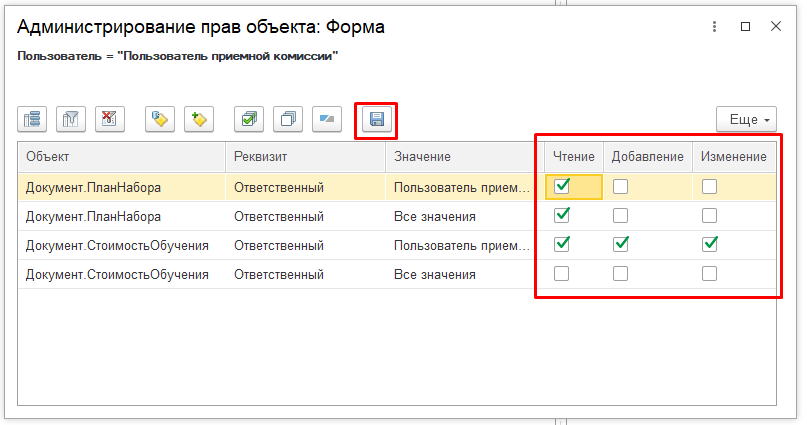The width and height of the screenshot is (807, 425).
Task: Click the clear filter red X icon
Action: (110, 119)
